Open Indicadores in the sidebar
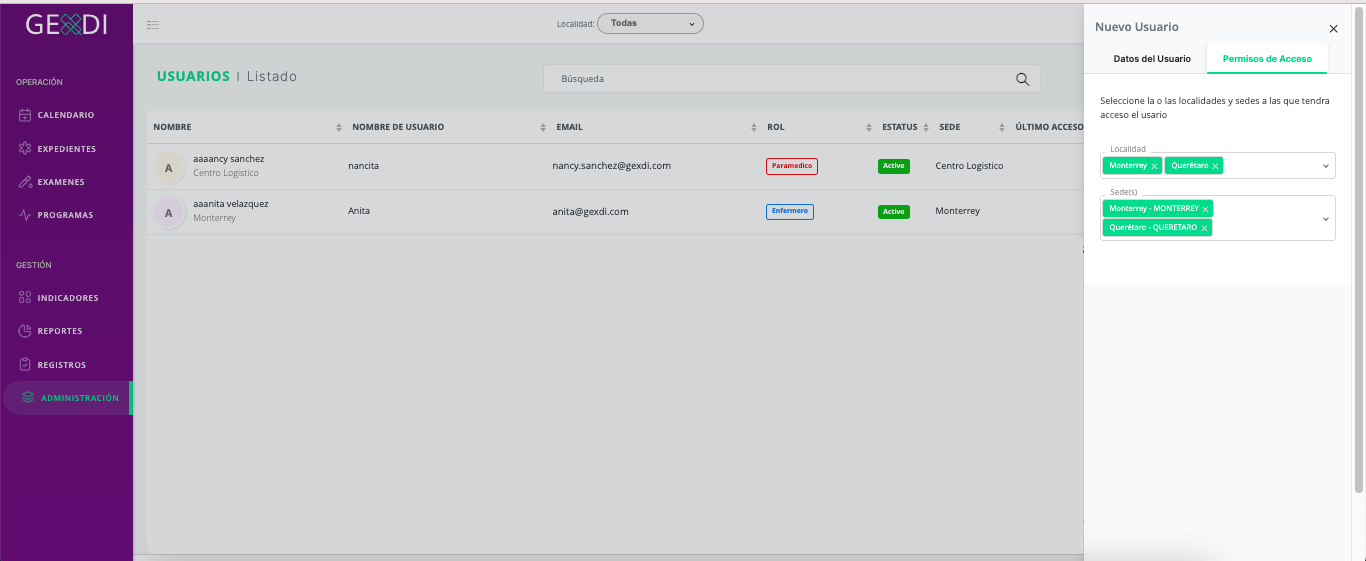Image resolution: width=1366 pixels, height=561 pixels. 66,298
